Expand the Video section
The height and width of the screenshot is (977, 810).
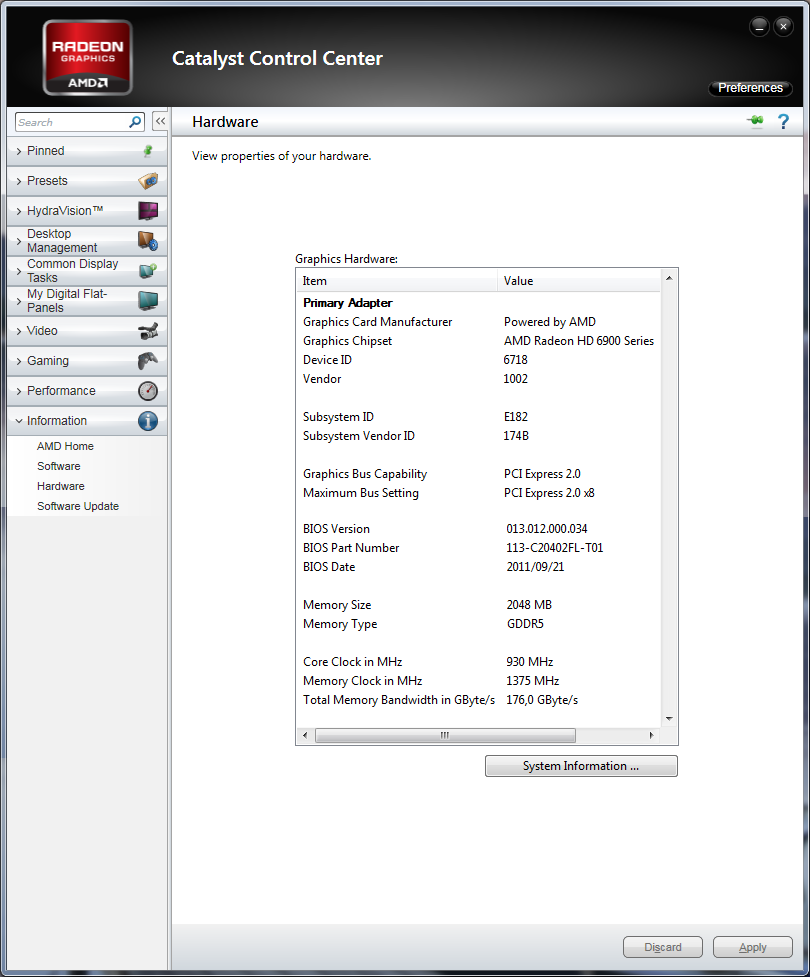click(x=87, y=331)
